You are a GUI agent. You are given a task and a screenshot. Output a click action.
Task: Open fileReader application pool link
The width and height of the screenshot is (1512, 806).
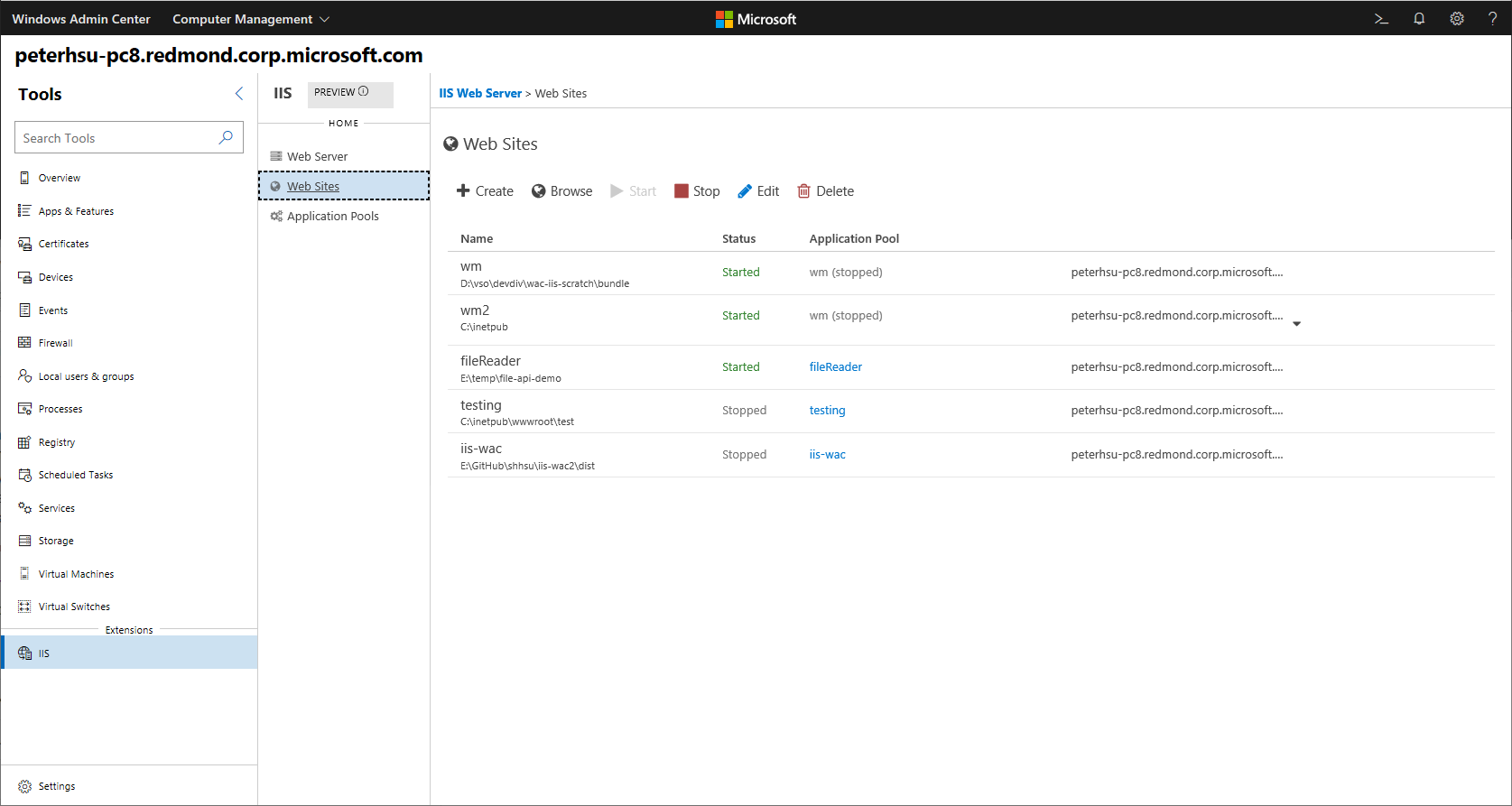(x=835, y=366)
